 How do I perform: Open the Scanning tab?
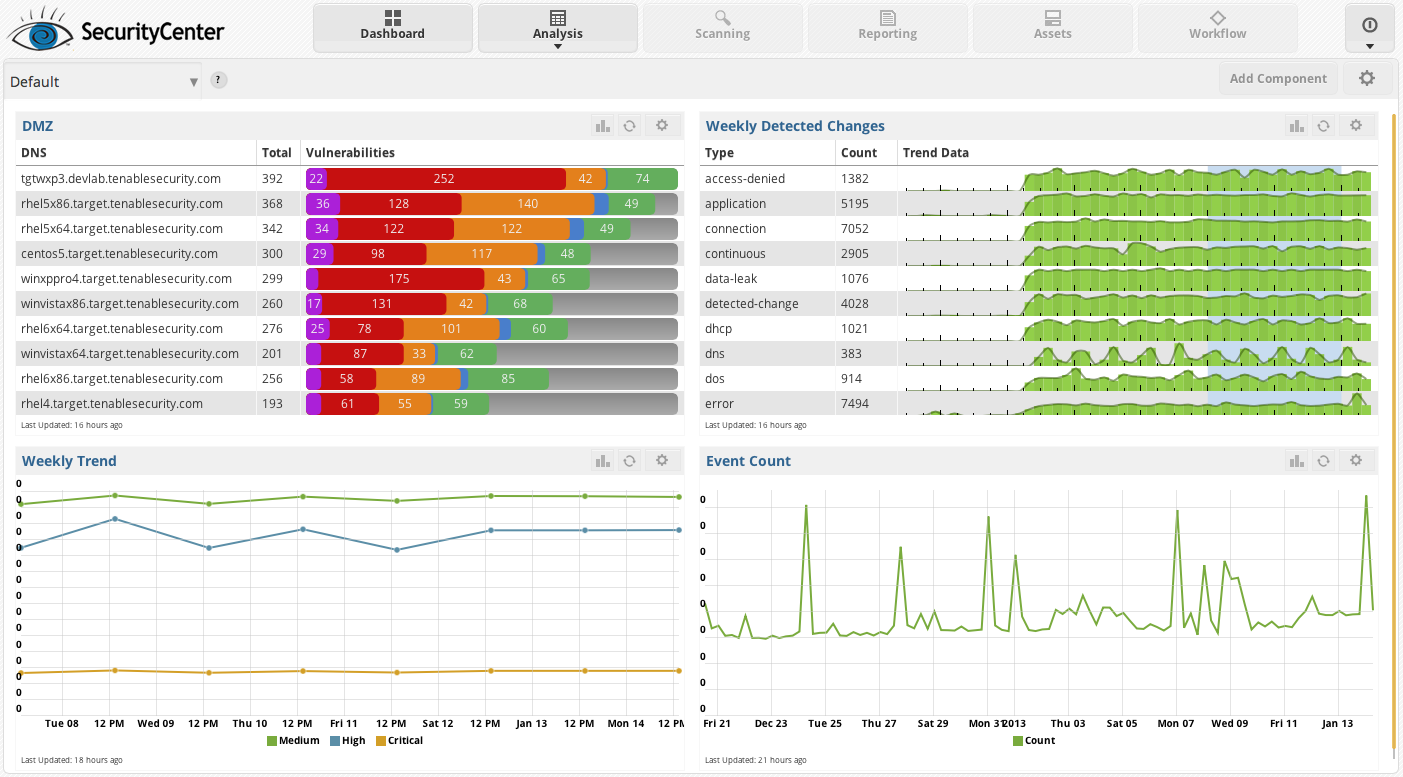click(x=723, y=28)
